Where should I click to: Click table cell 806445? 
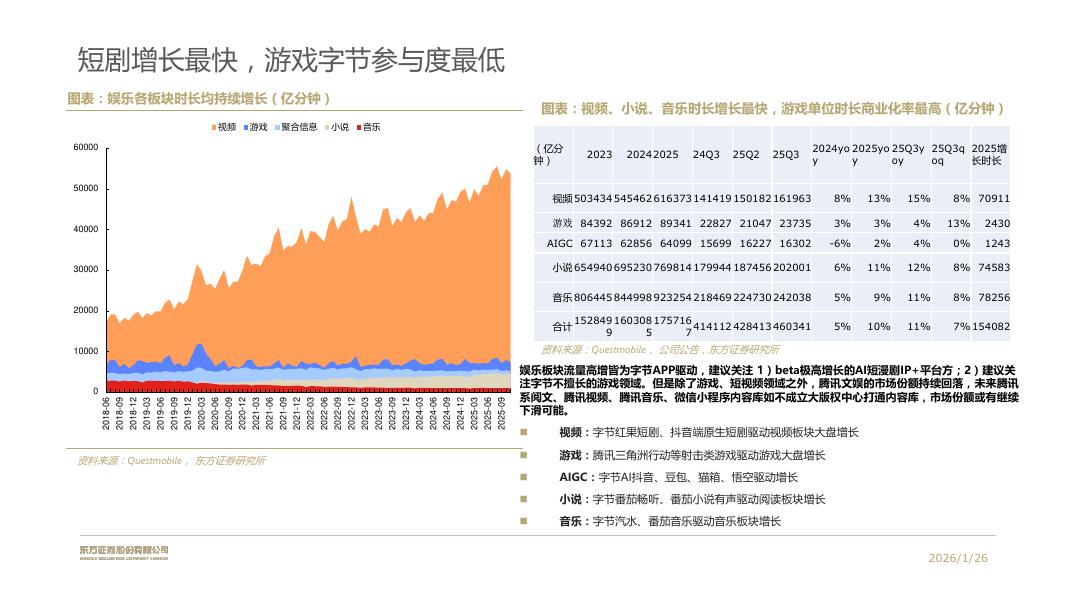coord(593,298)
